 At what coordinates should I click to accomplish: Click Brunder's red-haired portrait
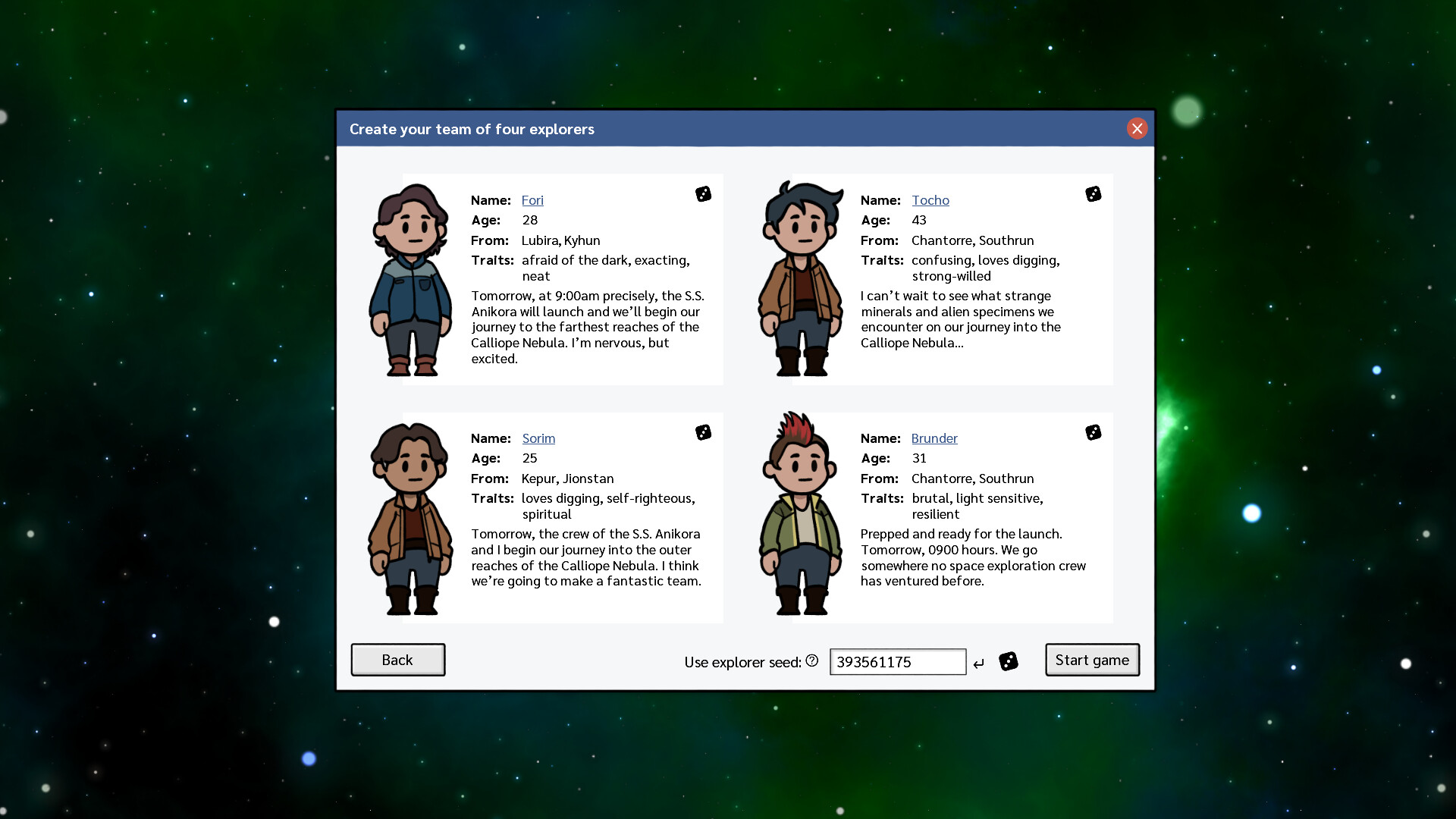click(x=800, y=519)
